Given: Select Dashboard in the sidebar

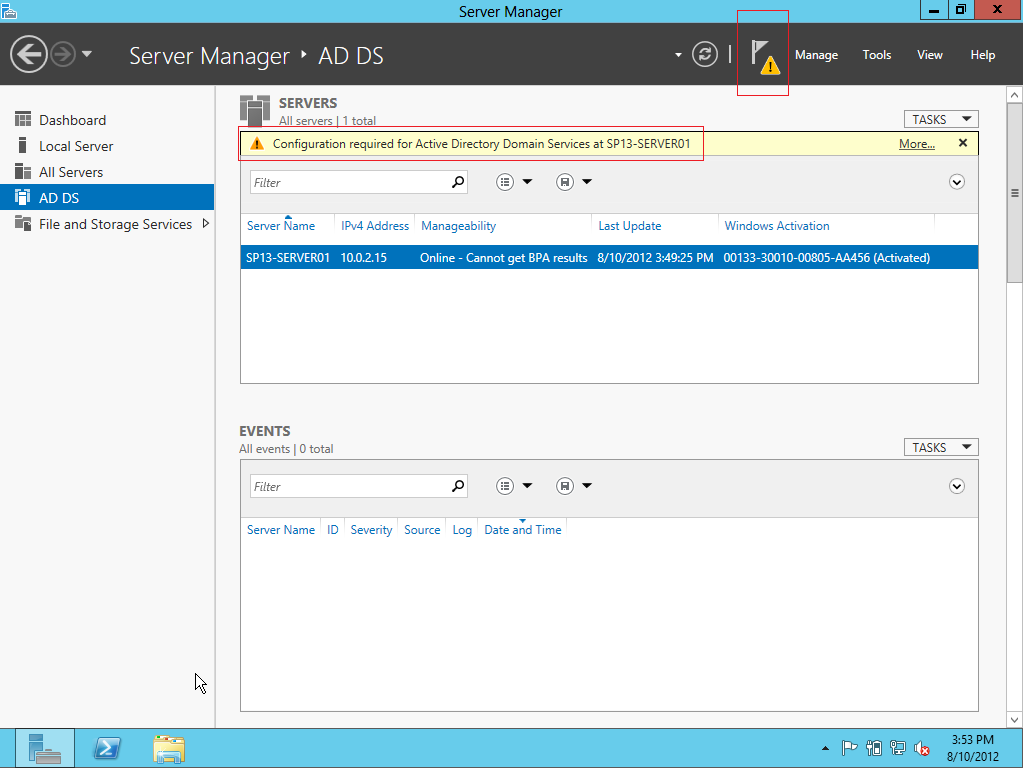Looking at the screenshot, I should click(107, 120).
